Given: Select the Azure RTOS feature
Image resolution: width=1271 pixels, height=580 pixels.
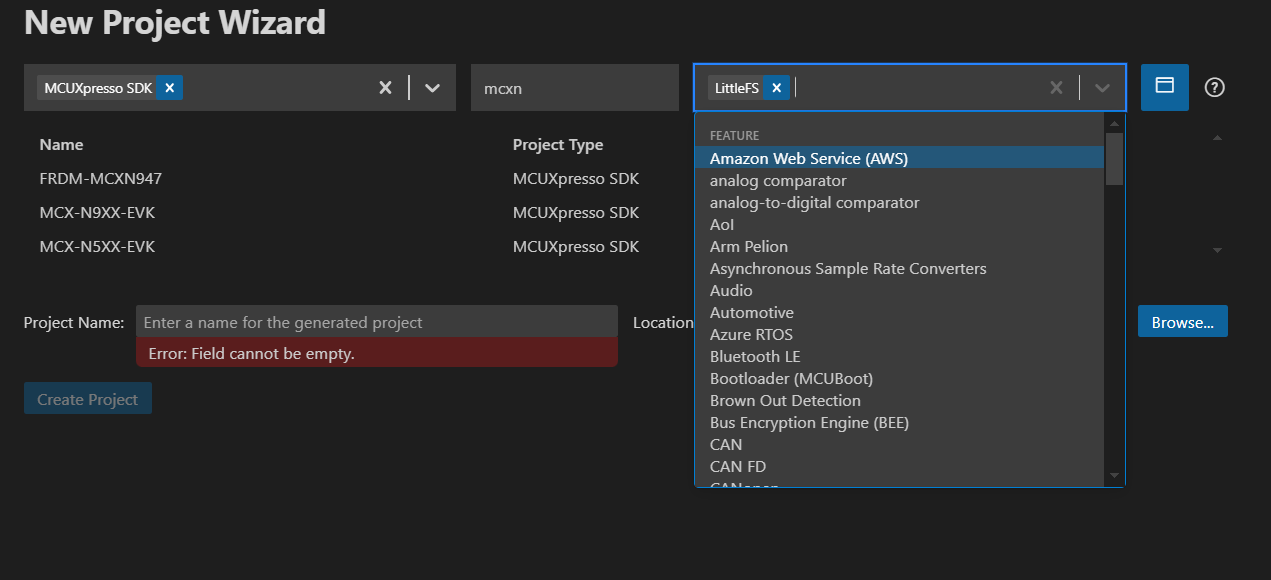Looking at the screenshot, I should [752, 334].
